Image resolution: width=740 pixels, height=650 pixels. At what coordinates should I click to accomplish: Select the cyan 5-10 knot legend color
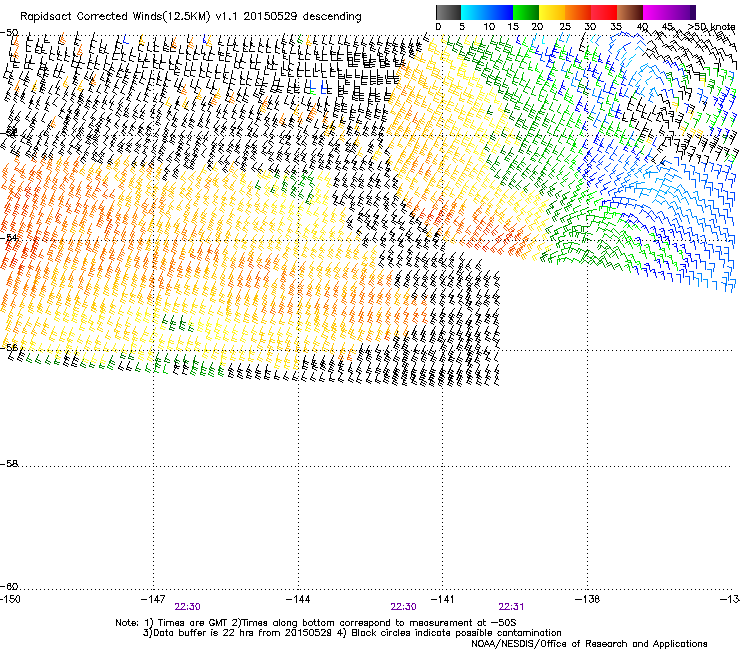(474, 12)
